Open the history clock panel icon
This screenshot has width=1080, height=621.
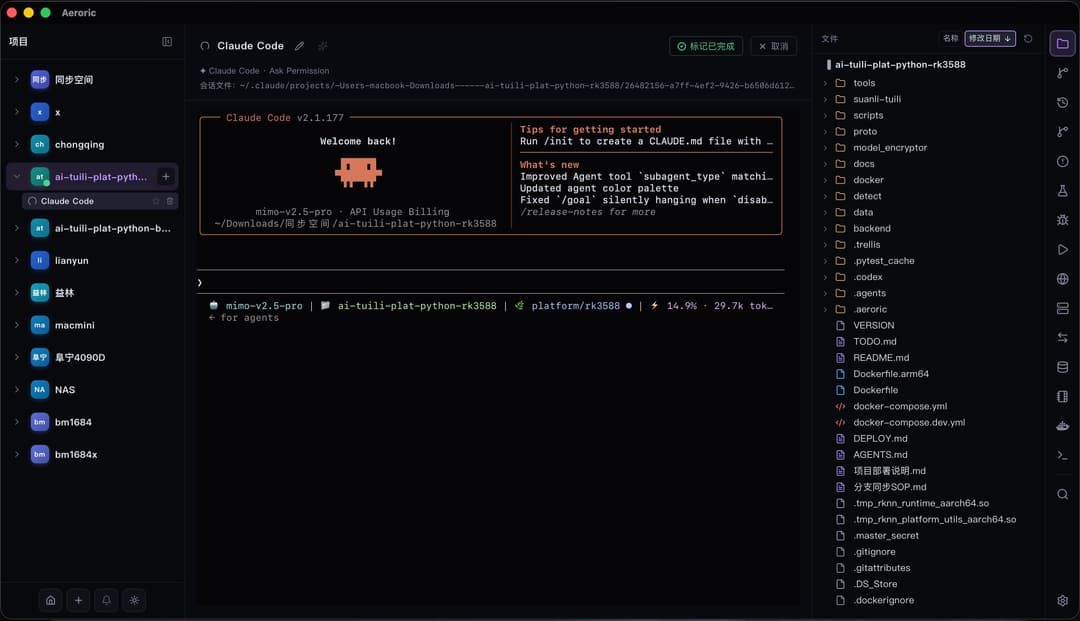coord(1062,103)
